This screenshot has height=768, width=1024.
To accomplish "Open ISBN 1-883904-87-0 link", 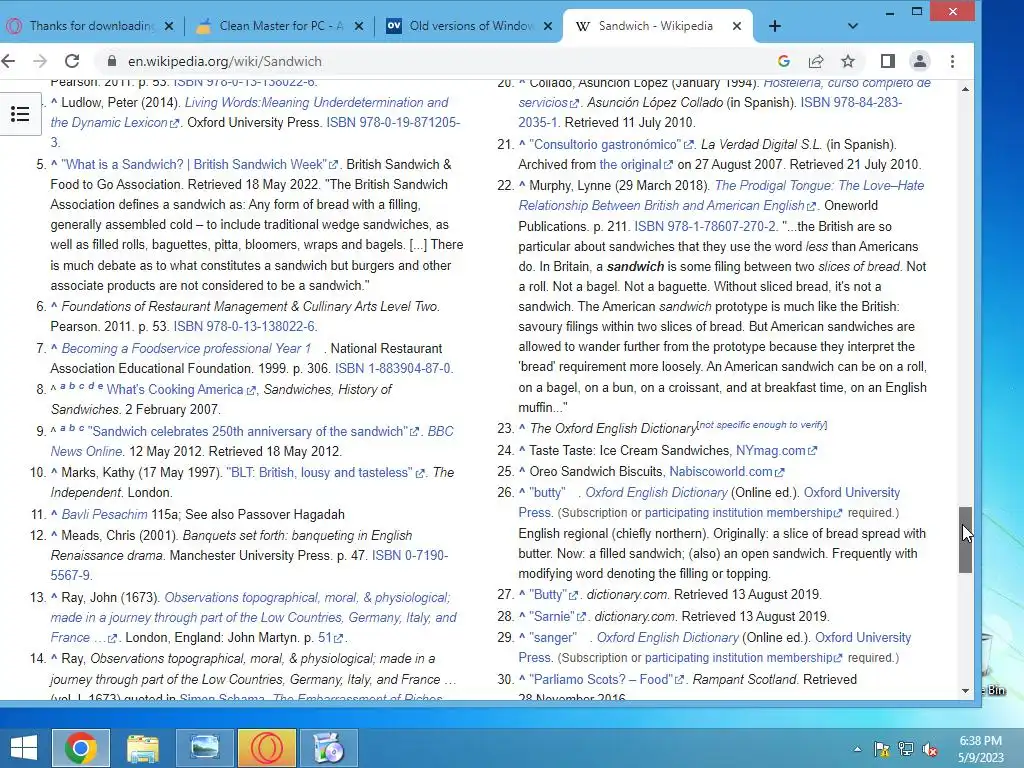I will pyautogui.click(x=394, y=369).
